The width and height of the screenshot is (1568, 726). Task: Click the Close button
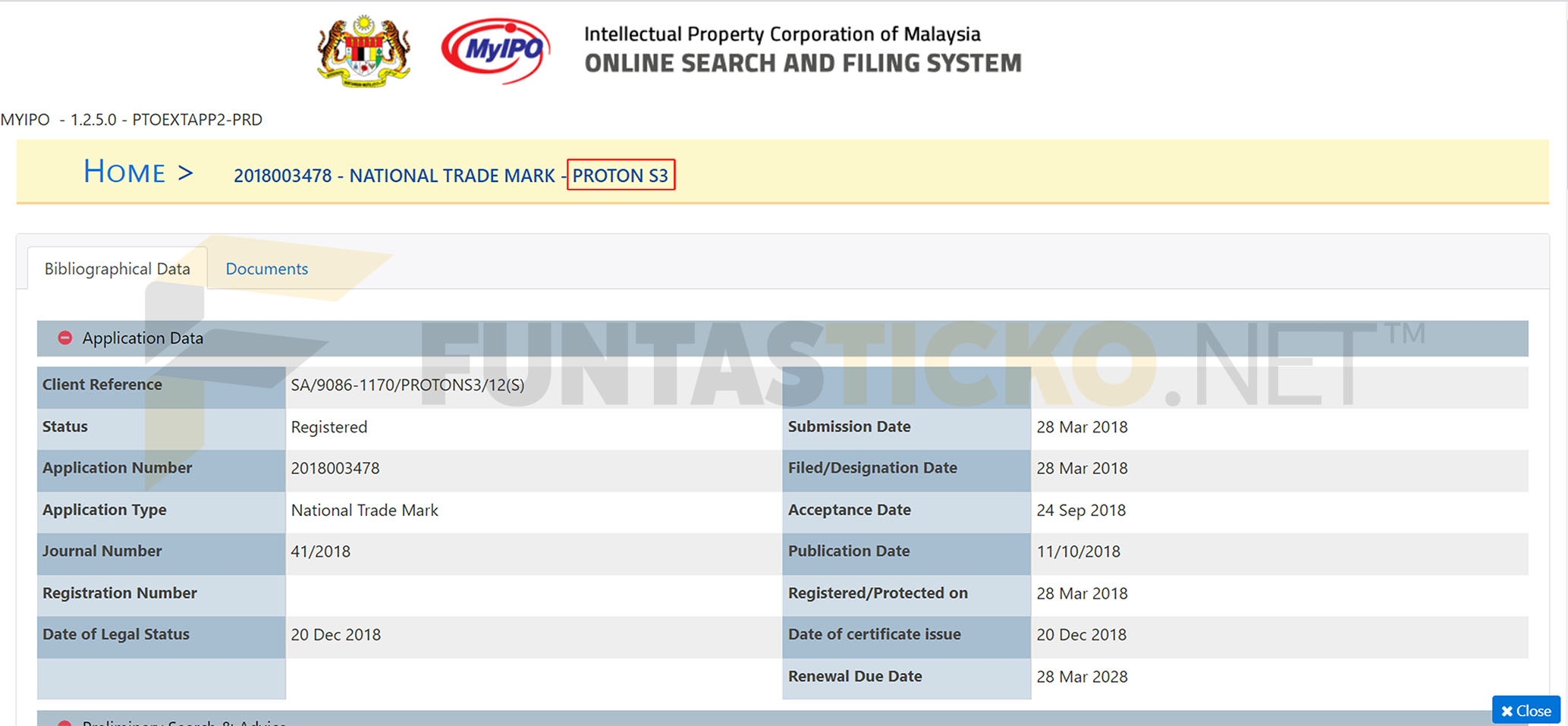coord(1526,711)
